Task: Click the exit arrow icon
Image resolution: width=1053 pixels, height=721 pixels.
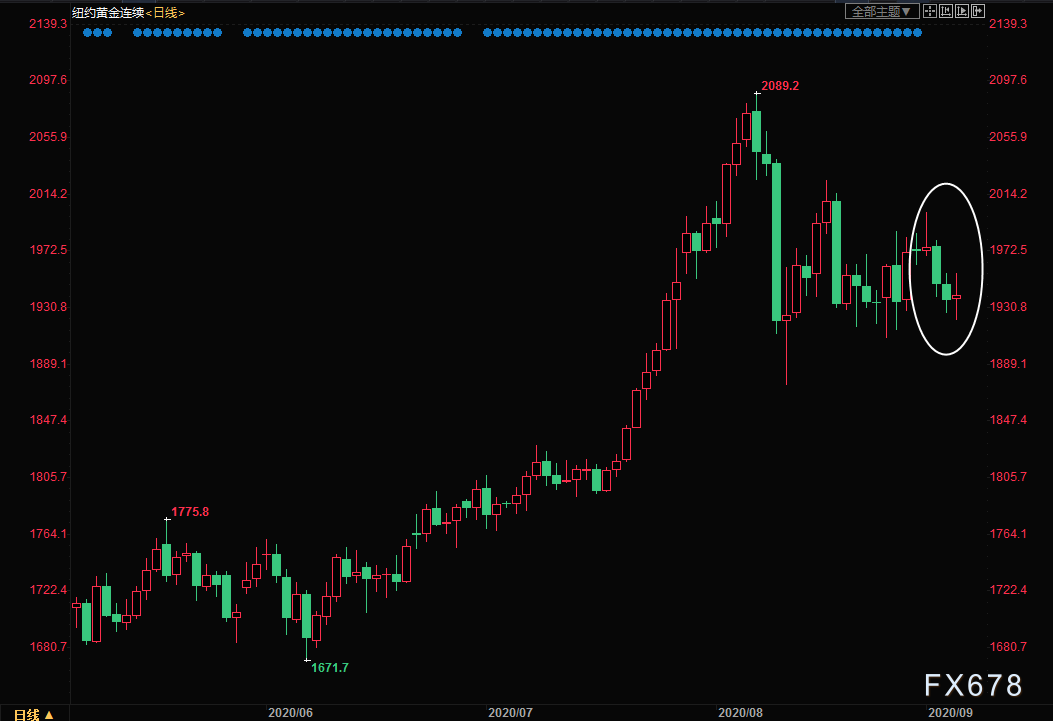Action: [978, 11]
